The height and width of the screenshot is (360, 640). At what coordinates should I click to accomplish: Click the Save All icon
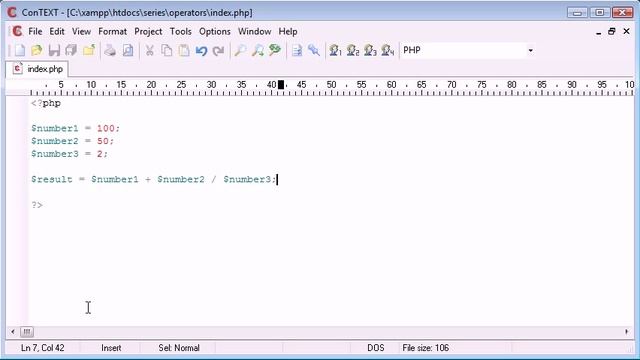(x=71, y=51)
